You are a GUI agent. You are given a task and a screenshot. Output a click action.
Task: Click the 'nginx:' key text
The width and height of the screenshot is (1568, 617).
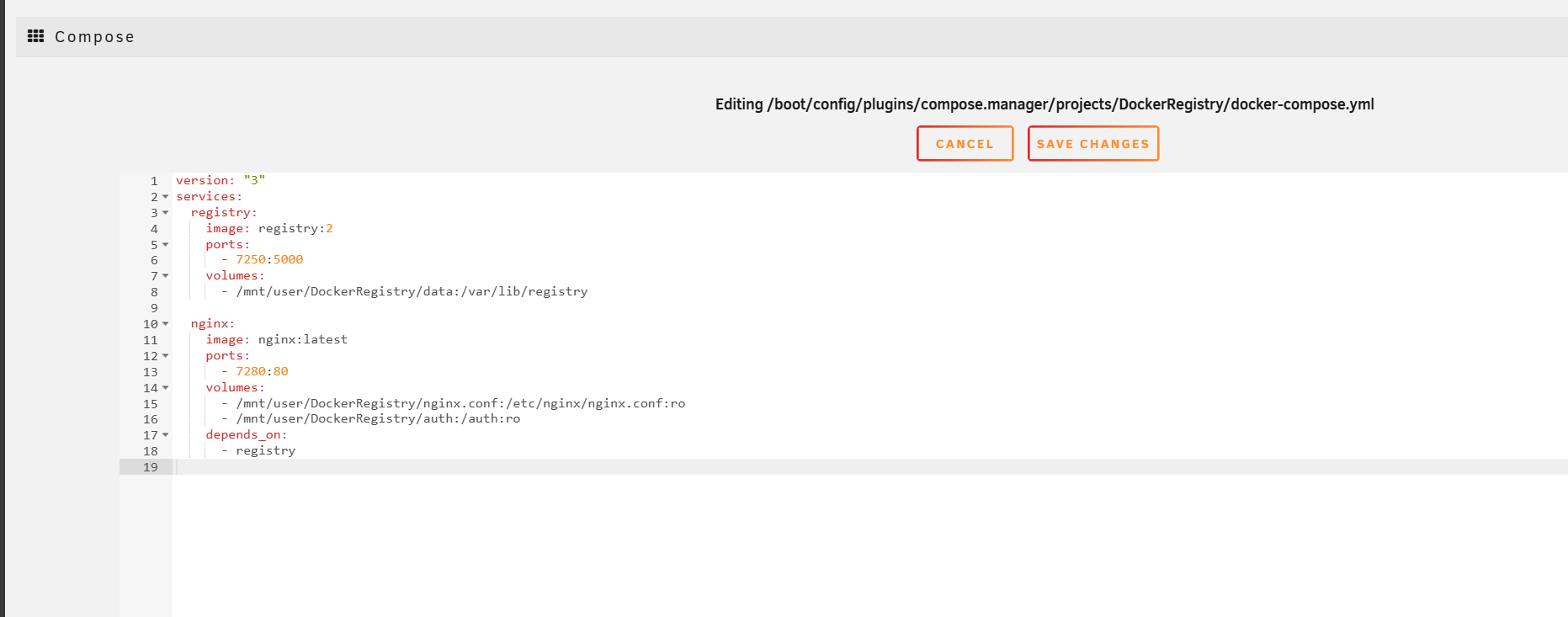coord(213,323)
